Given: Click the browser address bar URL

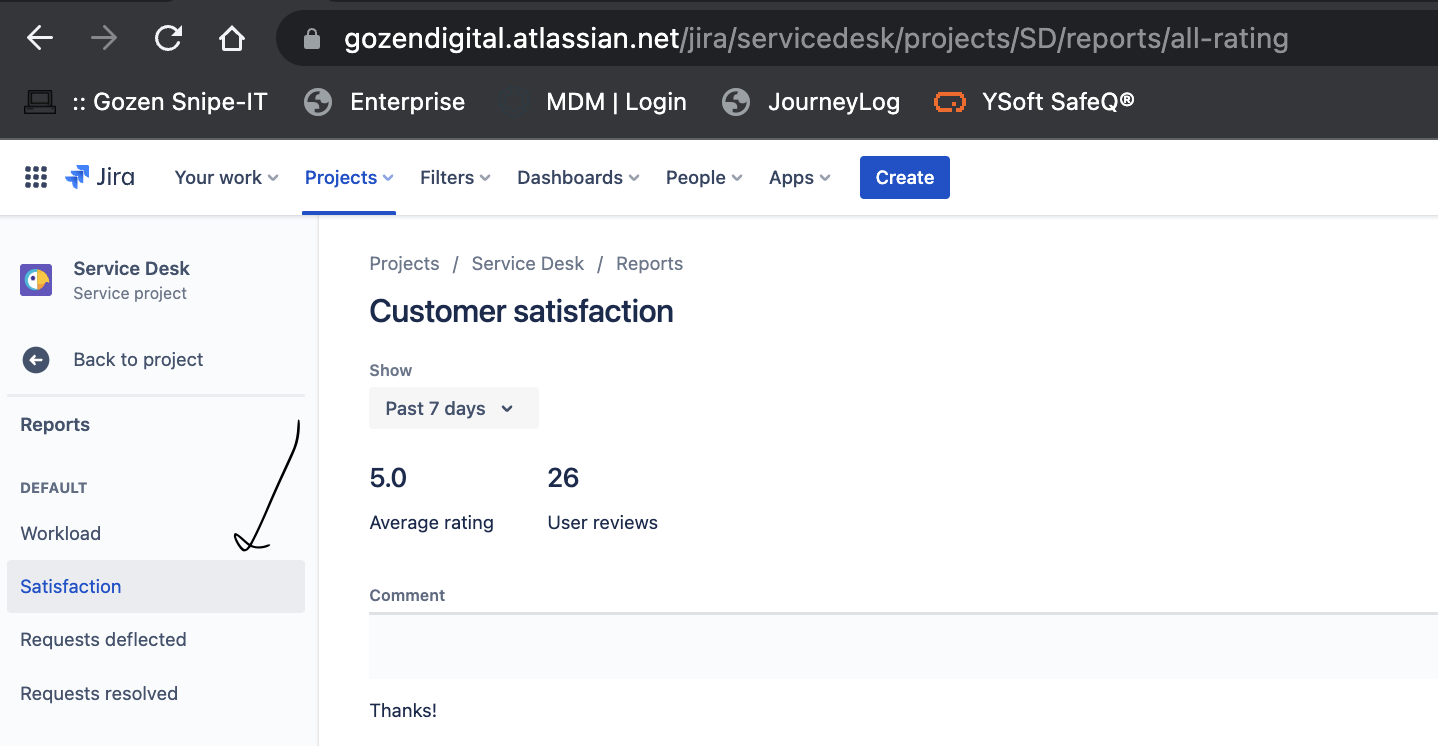Looking at the screenshot, I should [x=815, y=39].
